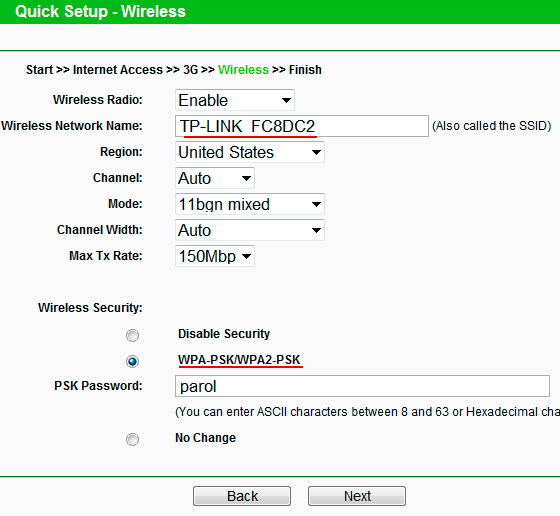Open the Wireless Radio dropdown
Viewport: 560px width, 516px height.
point(235,100)
